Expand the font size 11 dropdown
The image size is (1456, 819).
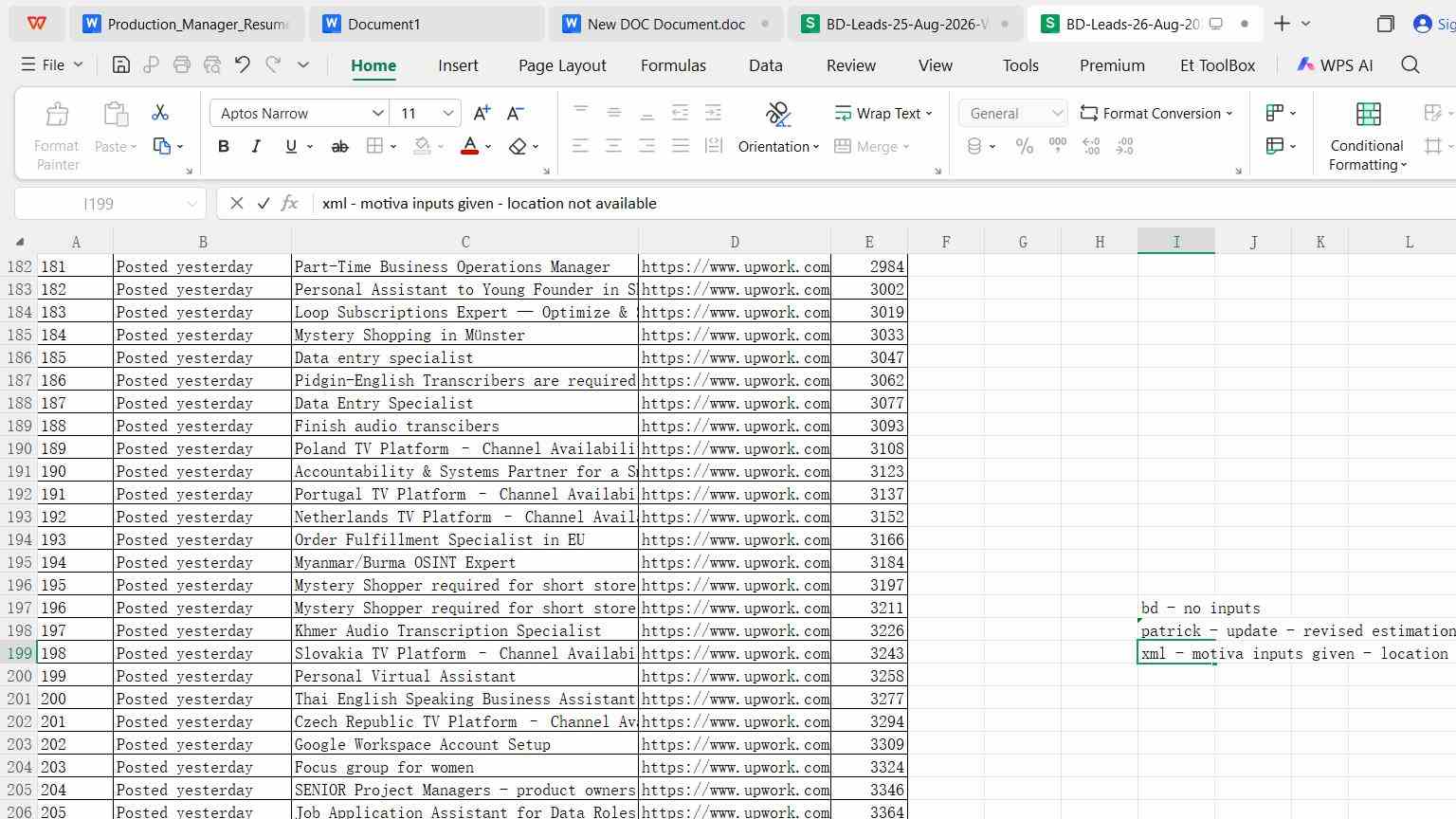pos(449,113)
